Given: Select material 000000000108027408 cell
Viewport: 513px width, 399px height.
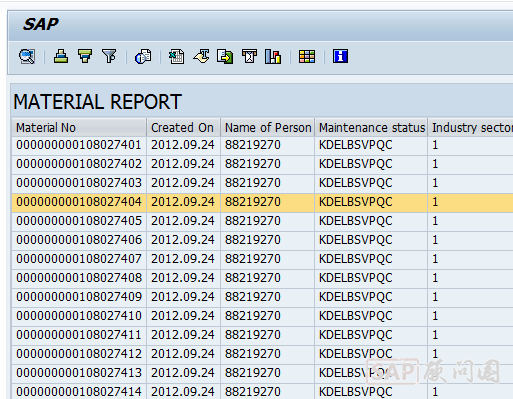Looking at the screenshot, I should pyautogui.click(x=79, y=278).
